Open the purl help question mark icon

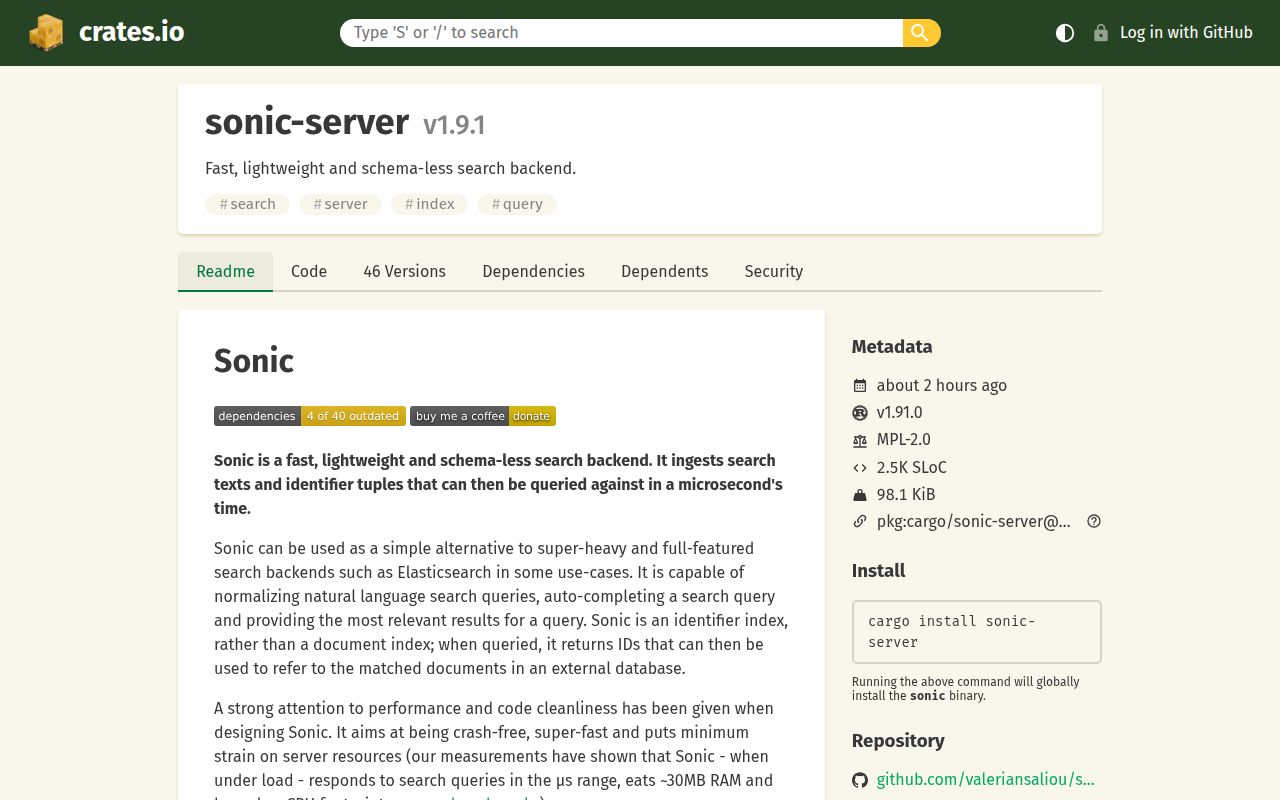[1094, 521]
